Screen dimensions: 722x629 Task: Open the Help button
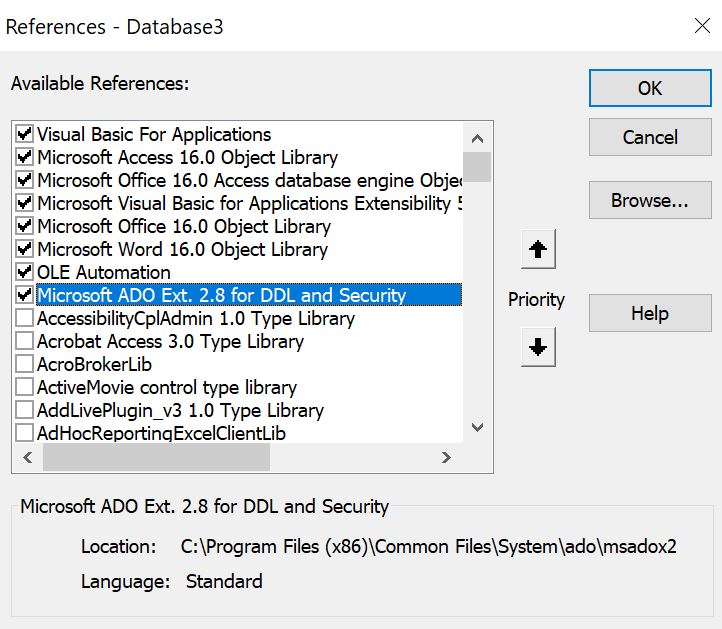click(650, 314)
